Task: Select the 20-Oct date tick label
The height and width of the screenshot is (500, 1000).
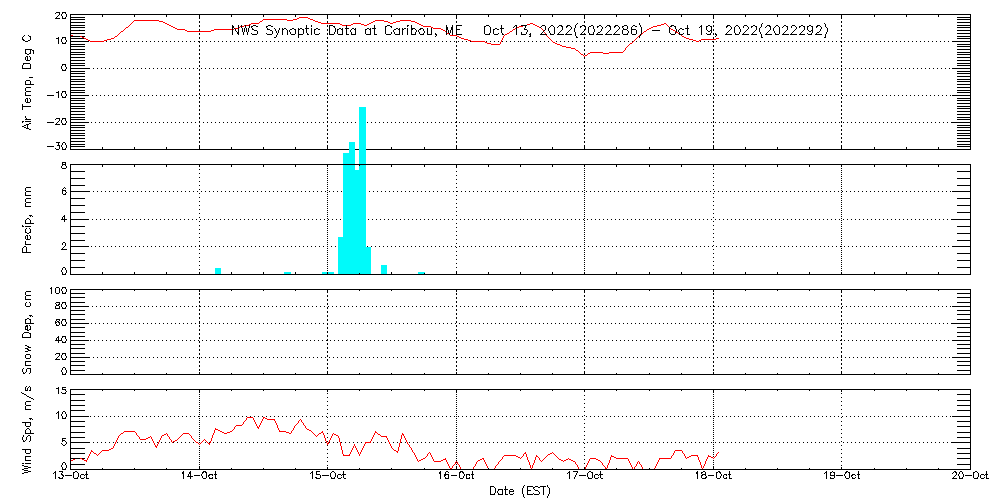Action: [x=968, y=477]
